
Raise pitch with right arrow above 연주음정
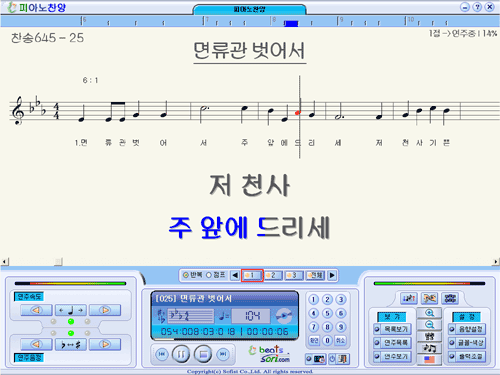(105, 344)
